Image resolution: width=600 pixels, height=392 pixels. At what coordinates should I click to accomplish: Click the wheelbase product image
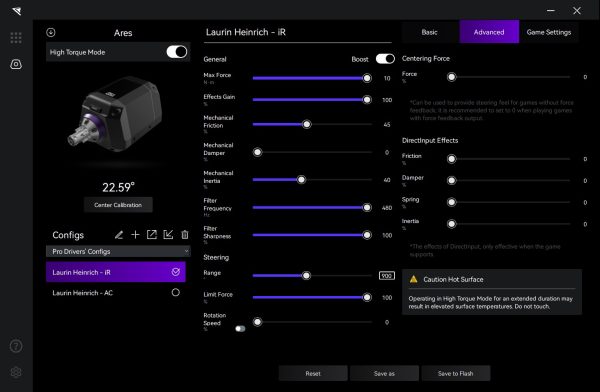click(115, 114)
